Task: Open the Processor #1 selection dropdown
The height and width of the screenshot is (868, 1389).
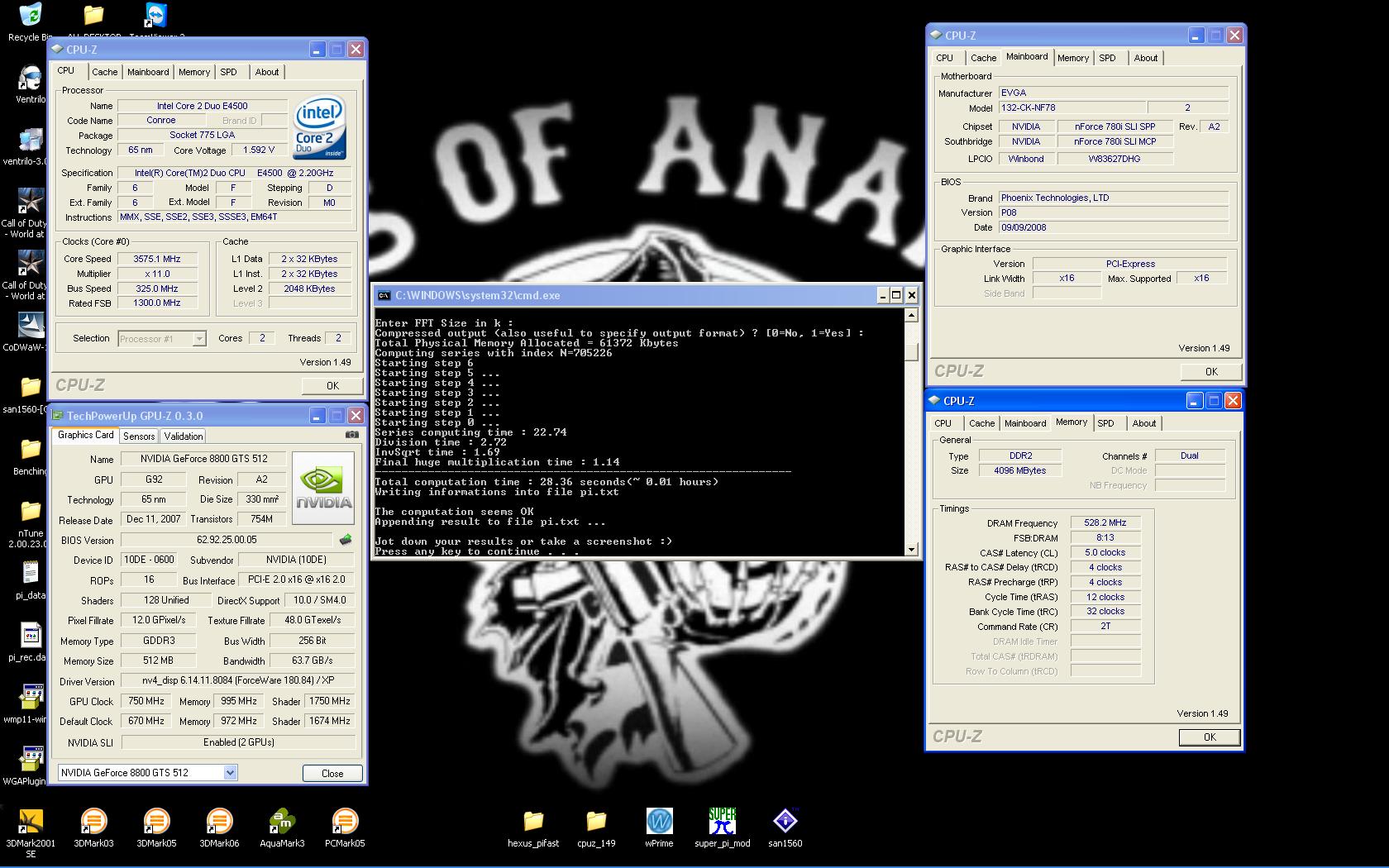Action: 198,338
